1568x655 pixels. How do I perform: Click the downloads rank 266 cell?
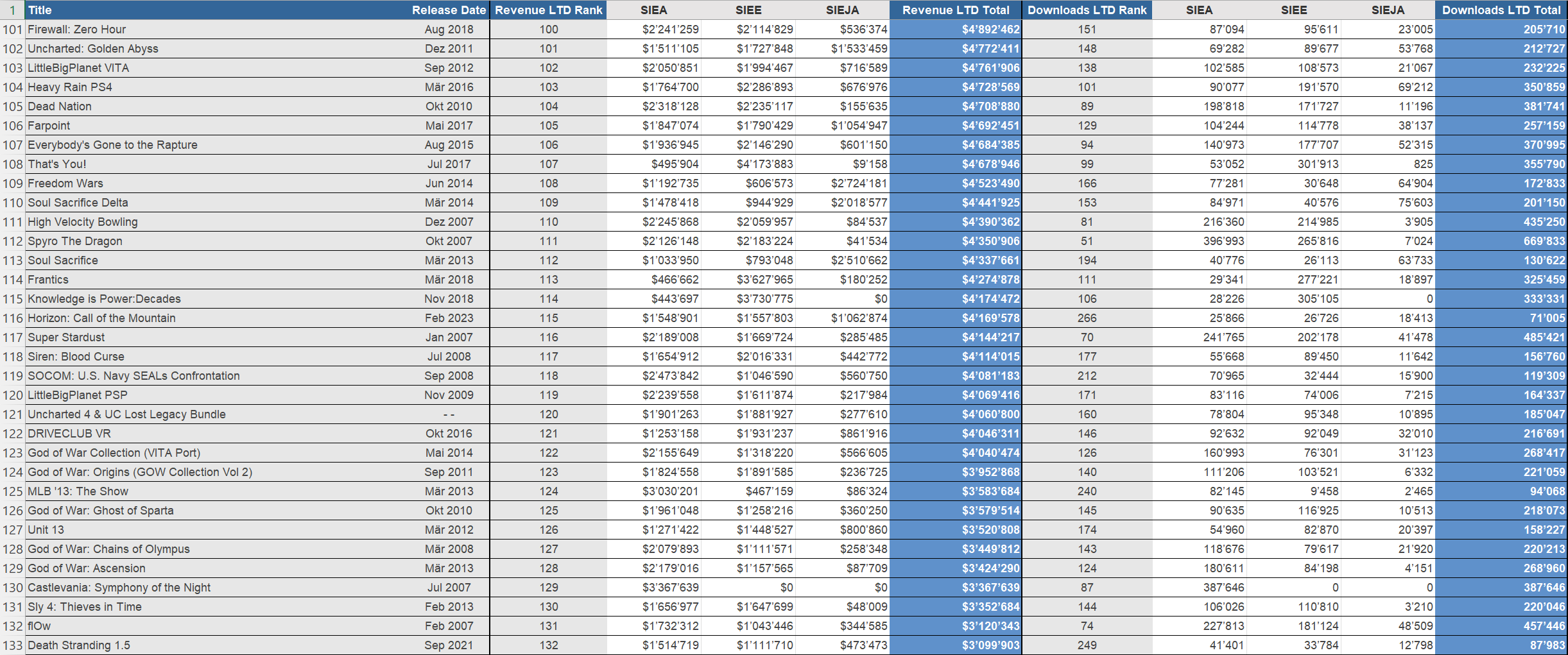coord(1087,318)
